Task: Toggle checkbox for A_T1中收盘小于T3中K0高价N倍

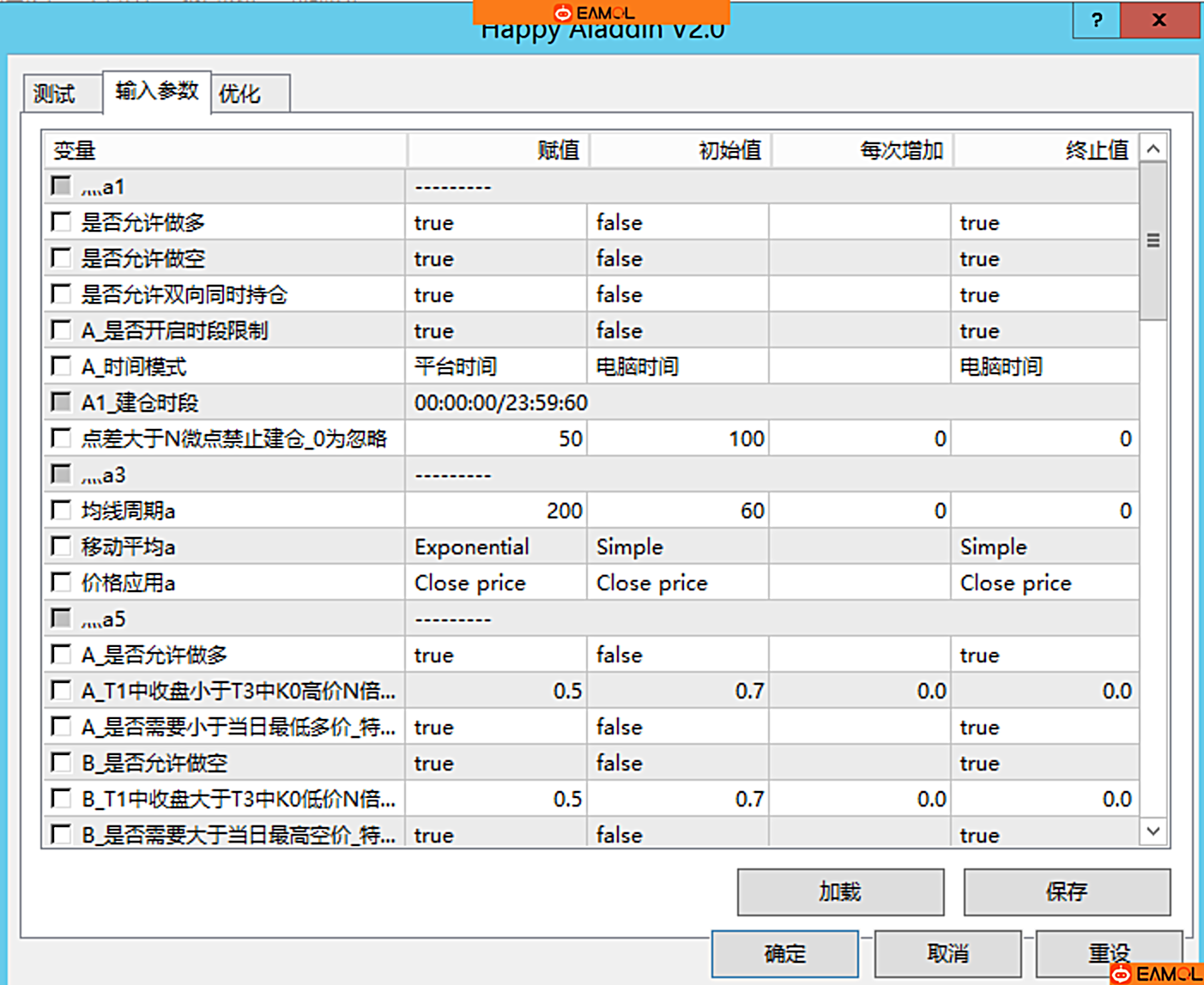Action: coord(61,691)
